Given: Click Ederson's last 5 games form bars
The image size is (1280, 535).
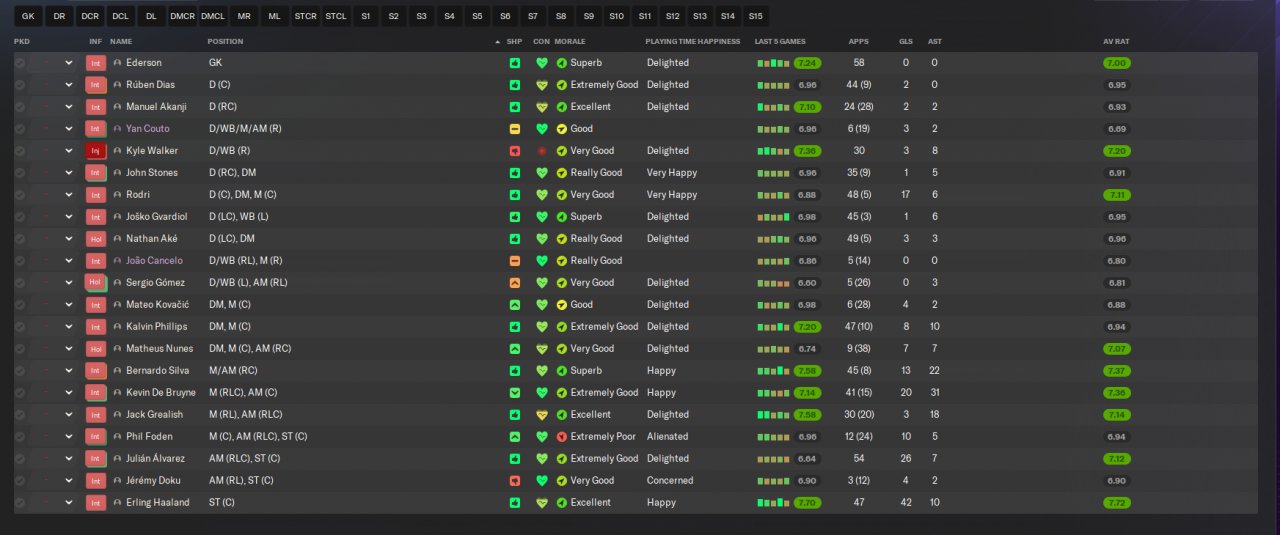Looking at the screenshot, I should click(774, 62).
